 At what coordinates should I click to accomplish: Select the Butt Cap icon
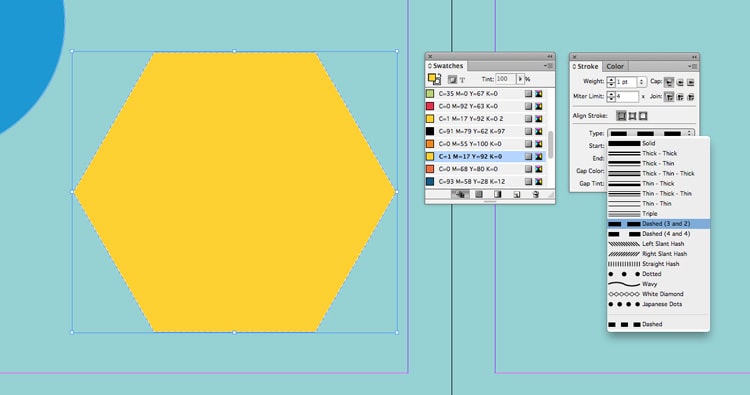[x=669, y=82]
